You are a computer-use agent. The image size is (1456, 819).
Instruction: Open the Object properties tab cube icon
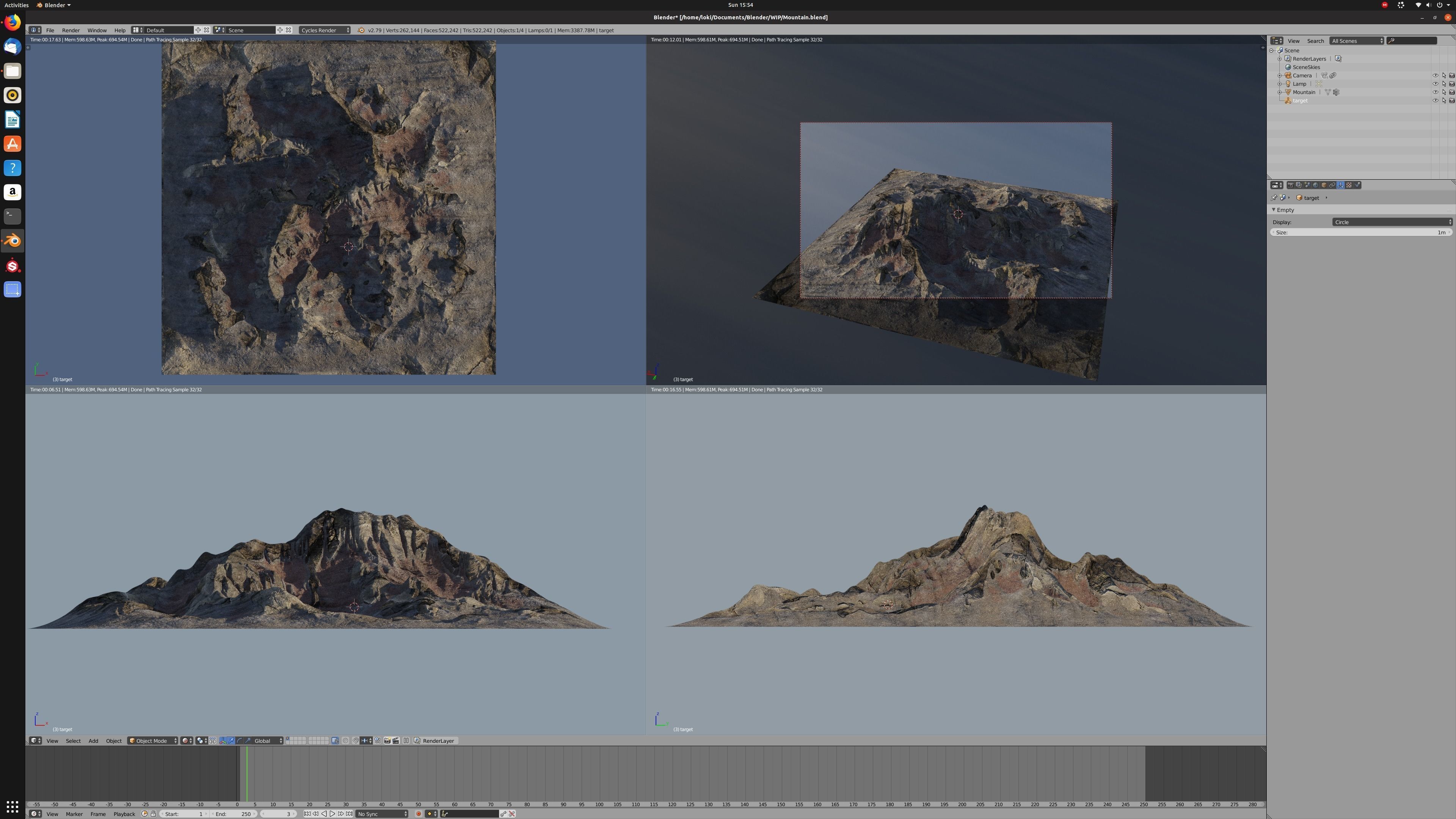coord(1324,185)
